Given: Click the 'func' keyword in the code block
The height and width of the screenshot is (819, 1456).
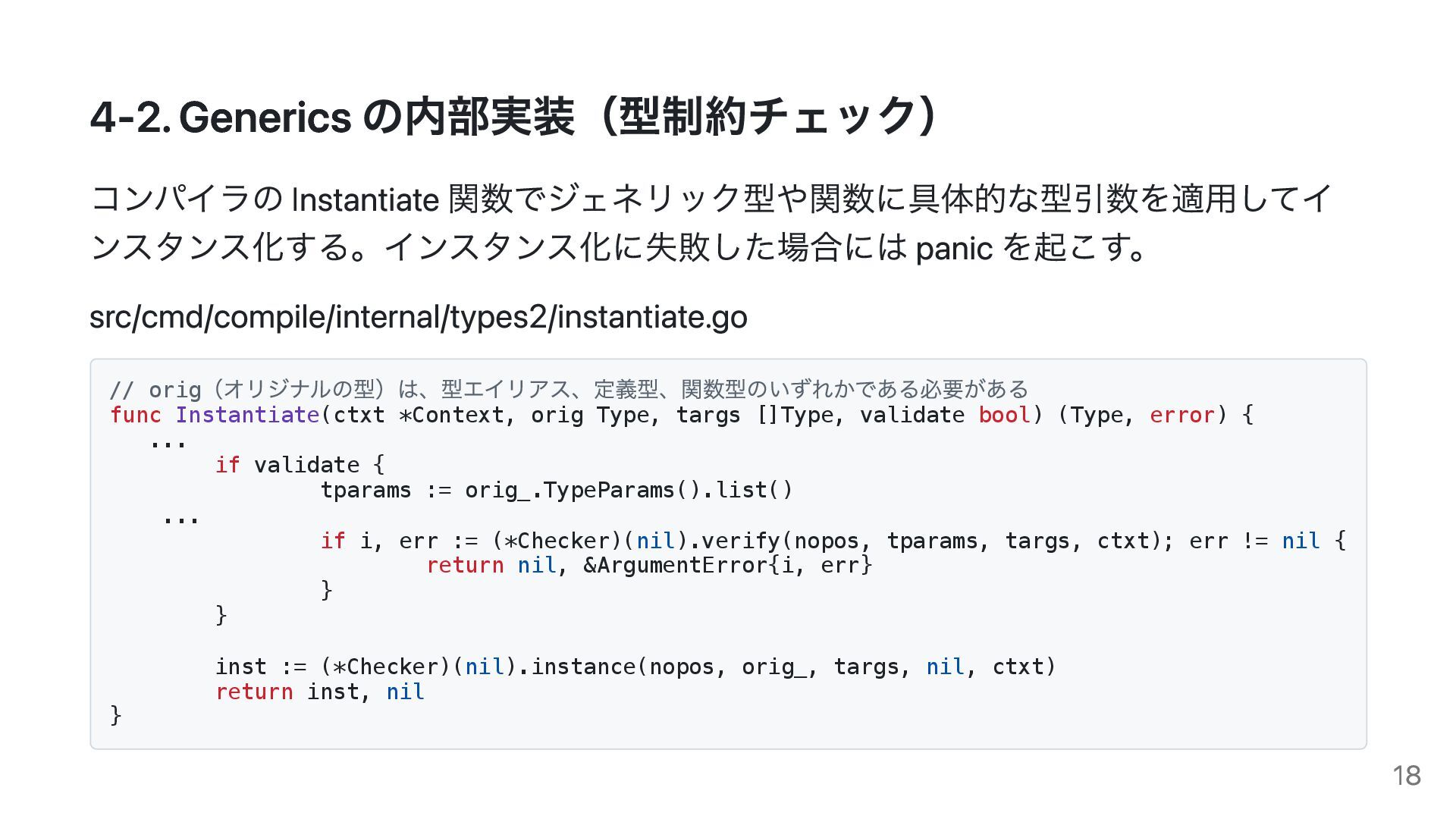Looking at the screenshot, I should tap(136, 415).
